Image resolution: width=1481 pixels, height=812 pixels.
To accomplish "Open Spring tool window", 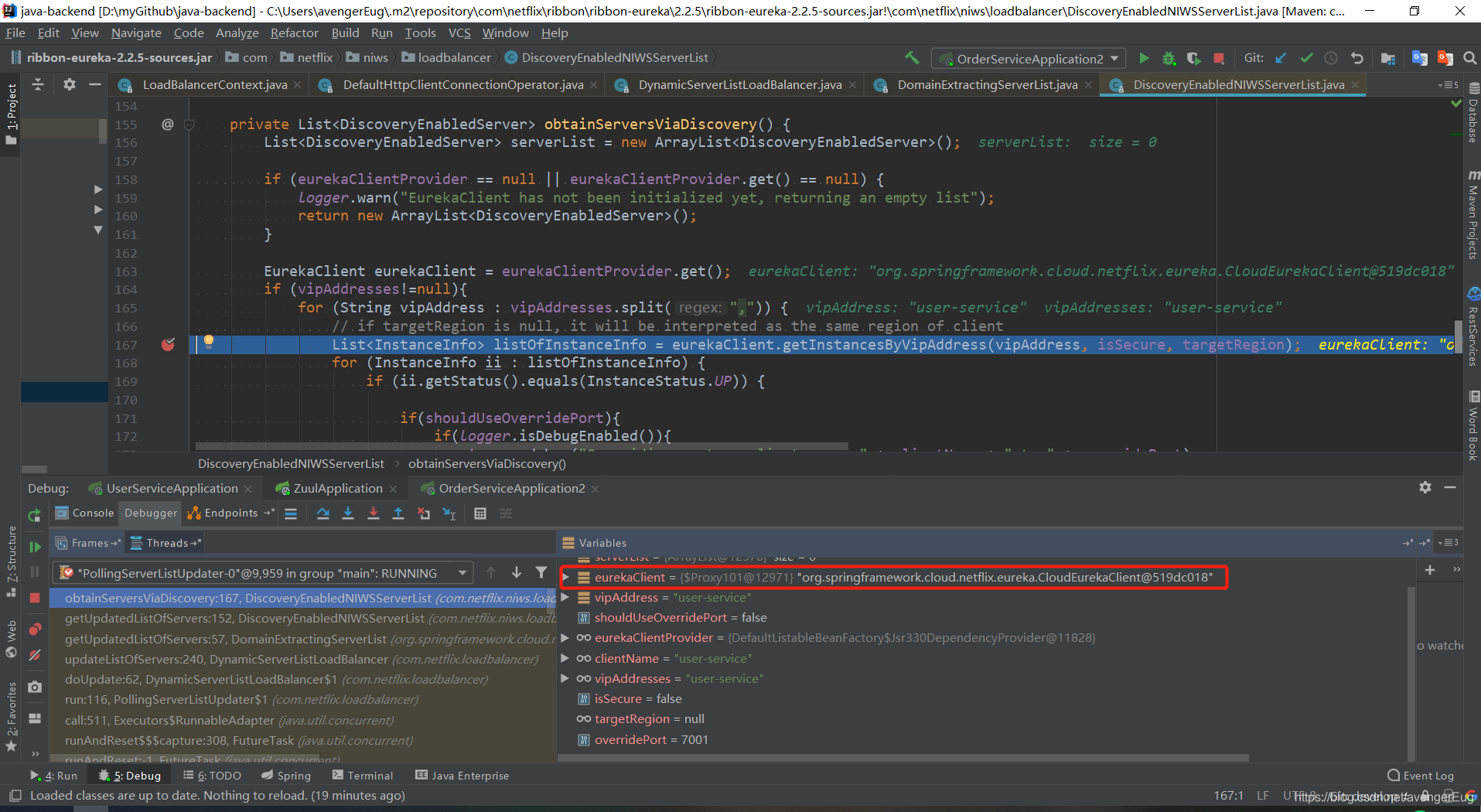I will coord(286,776).
